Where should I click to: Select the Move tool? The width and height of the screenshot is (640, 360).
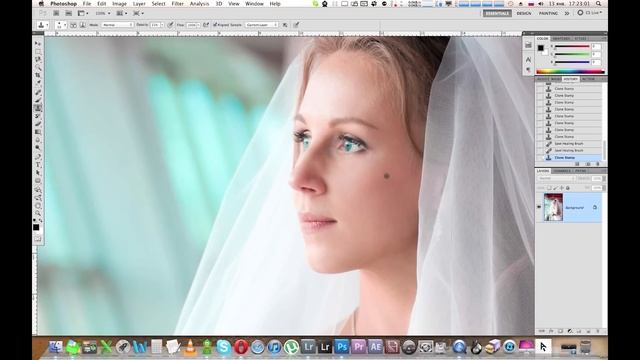click(38, 44)
